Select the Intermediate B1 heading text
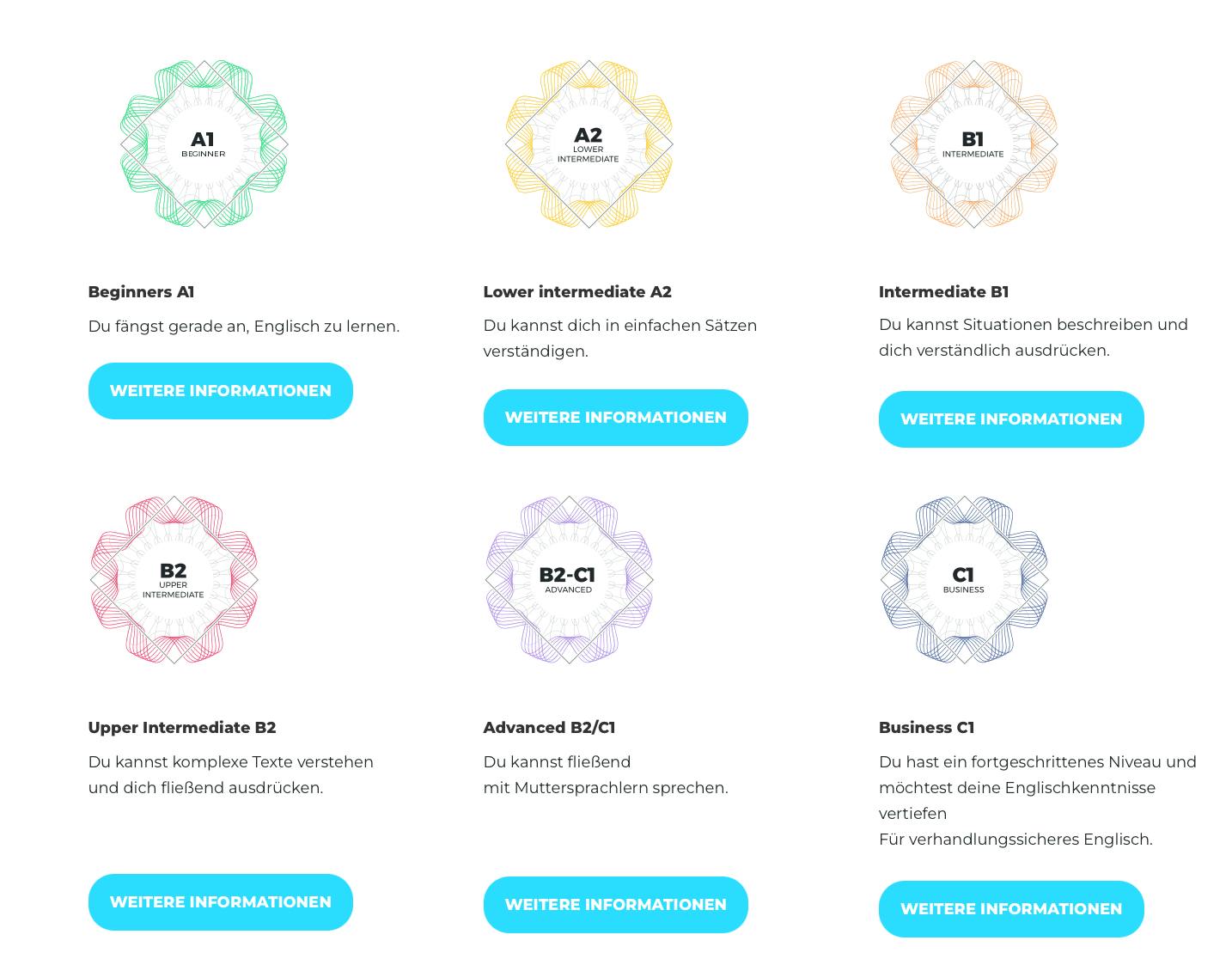This screenshot has width=1232, height=959. [943, 292]
